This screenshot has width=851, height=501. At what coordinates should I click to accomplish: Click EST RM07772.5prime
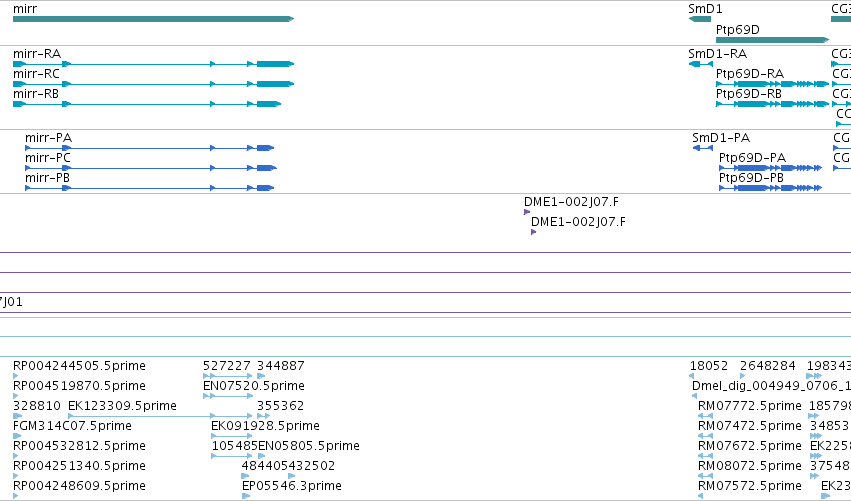706,416
